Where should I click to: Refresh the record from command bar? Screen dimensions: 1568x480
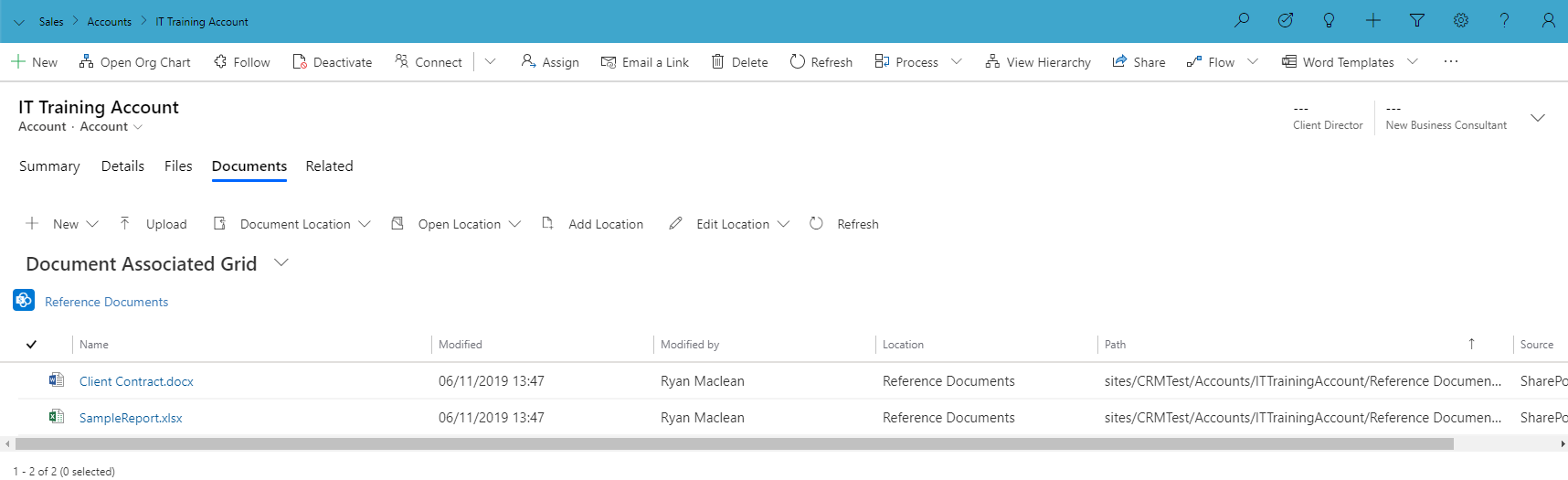click(821, 62)
